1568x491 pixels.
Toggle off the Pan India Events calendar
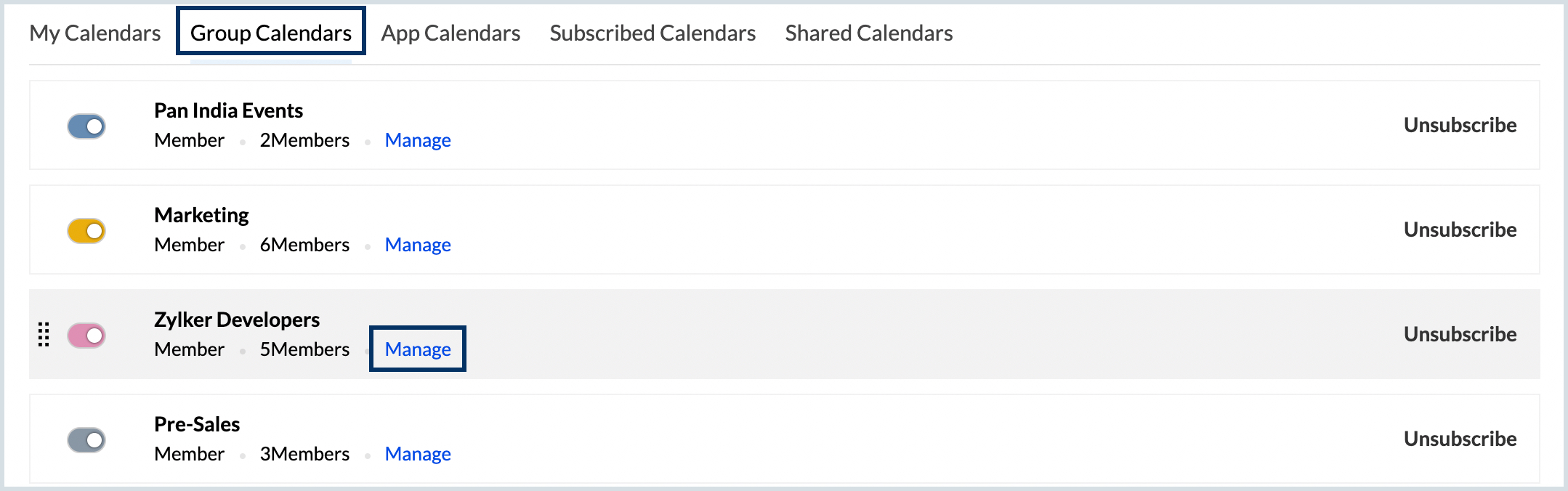86,126
